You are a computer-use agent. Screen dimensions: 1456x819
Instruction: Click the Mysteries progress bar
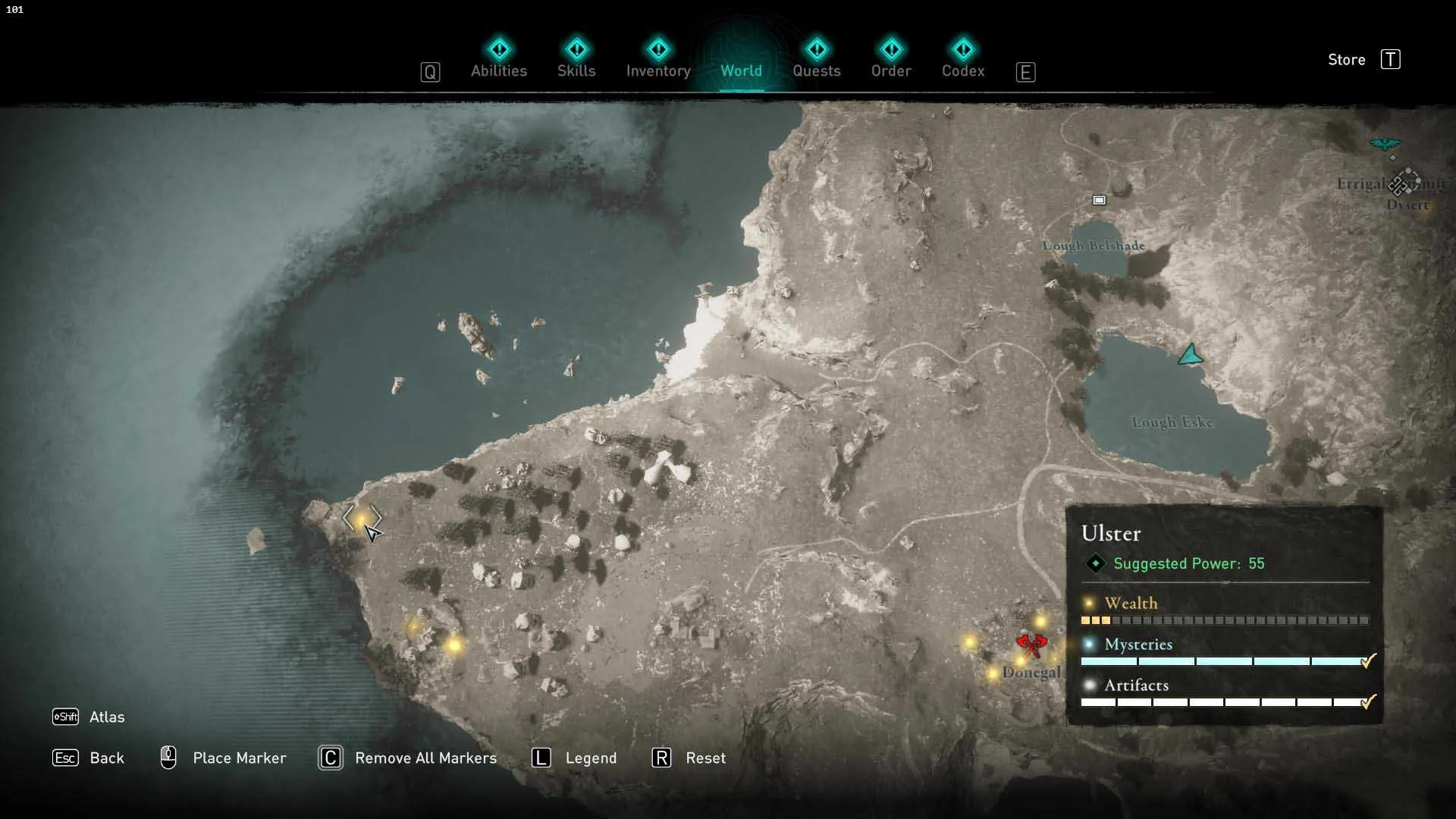(1225, 661)
